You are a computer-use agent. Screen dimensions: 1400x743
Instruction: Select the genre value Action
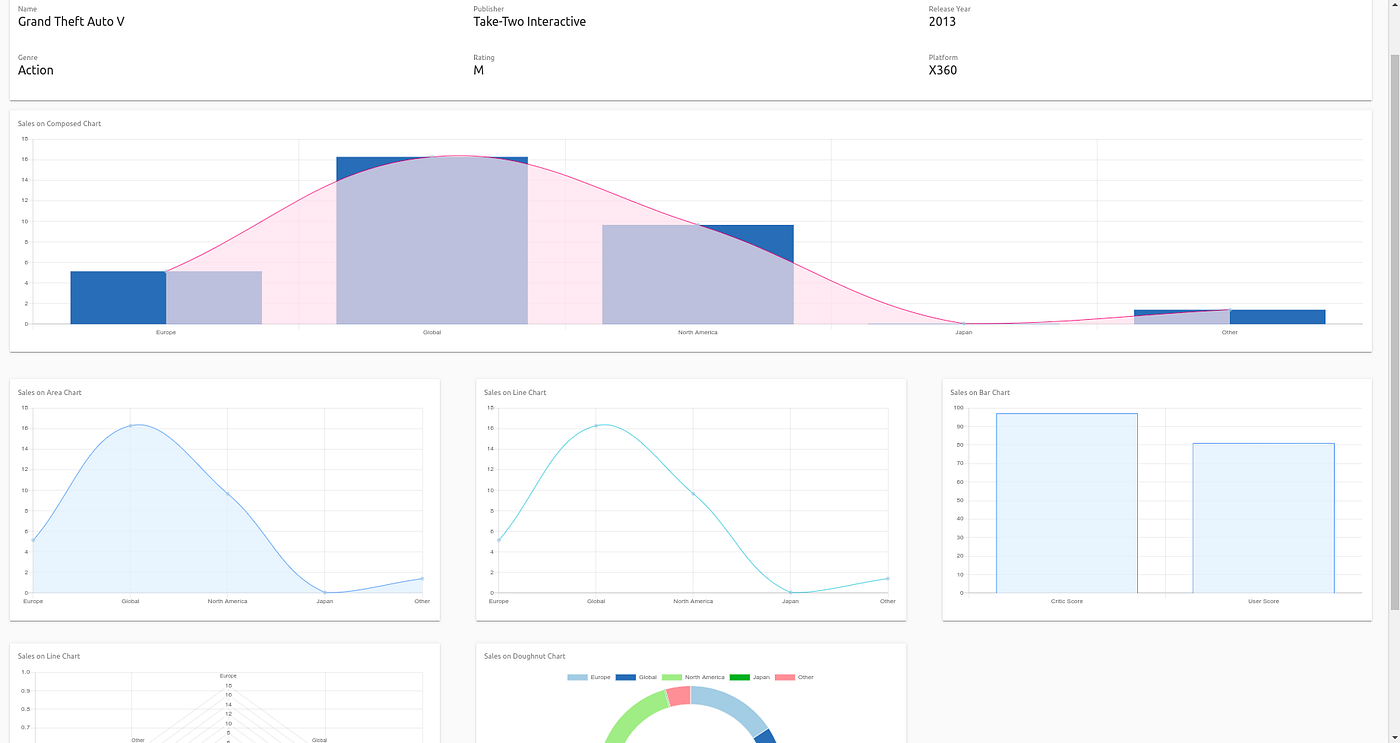[36, 70]
